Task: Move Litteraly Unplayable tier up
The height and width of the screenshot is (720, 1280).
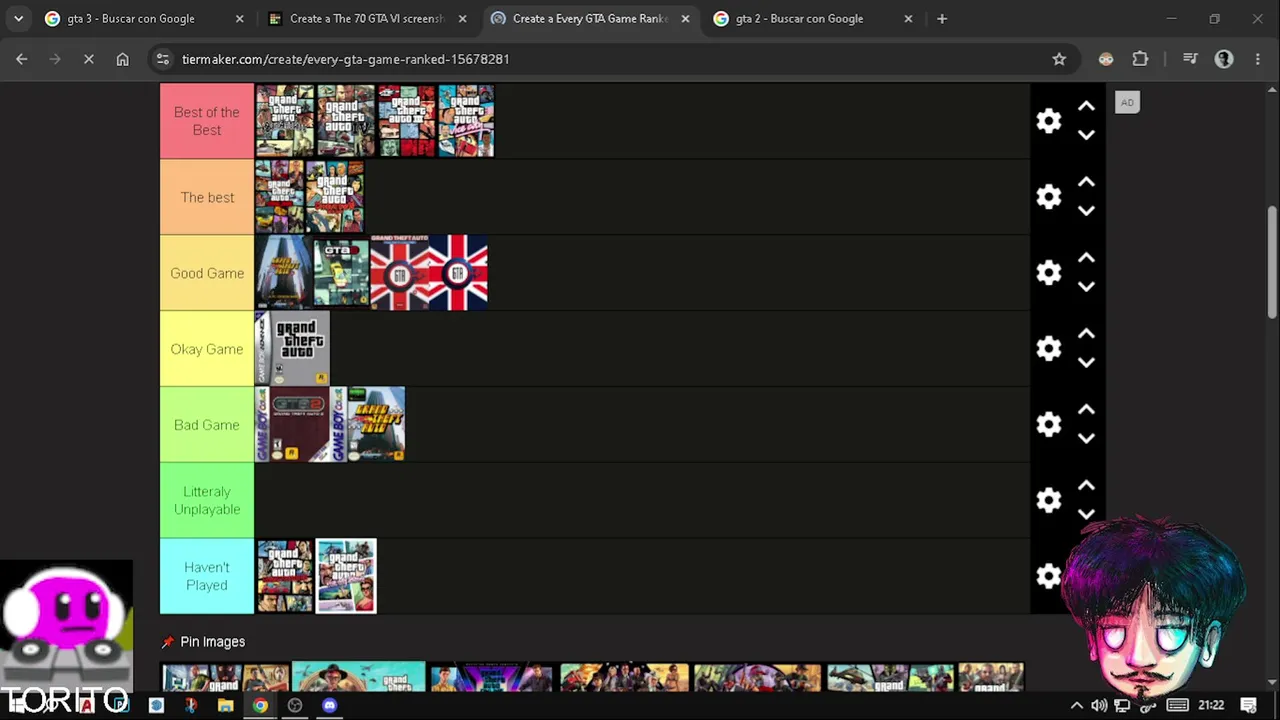Action: (1086, 486)
